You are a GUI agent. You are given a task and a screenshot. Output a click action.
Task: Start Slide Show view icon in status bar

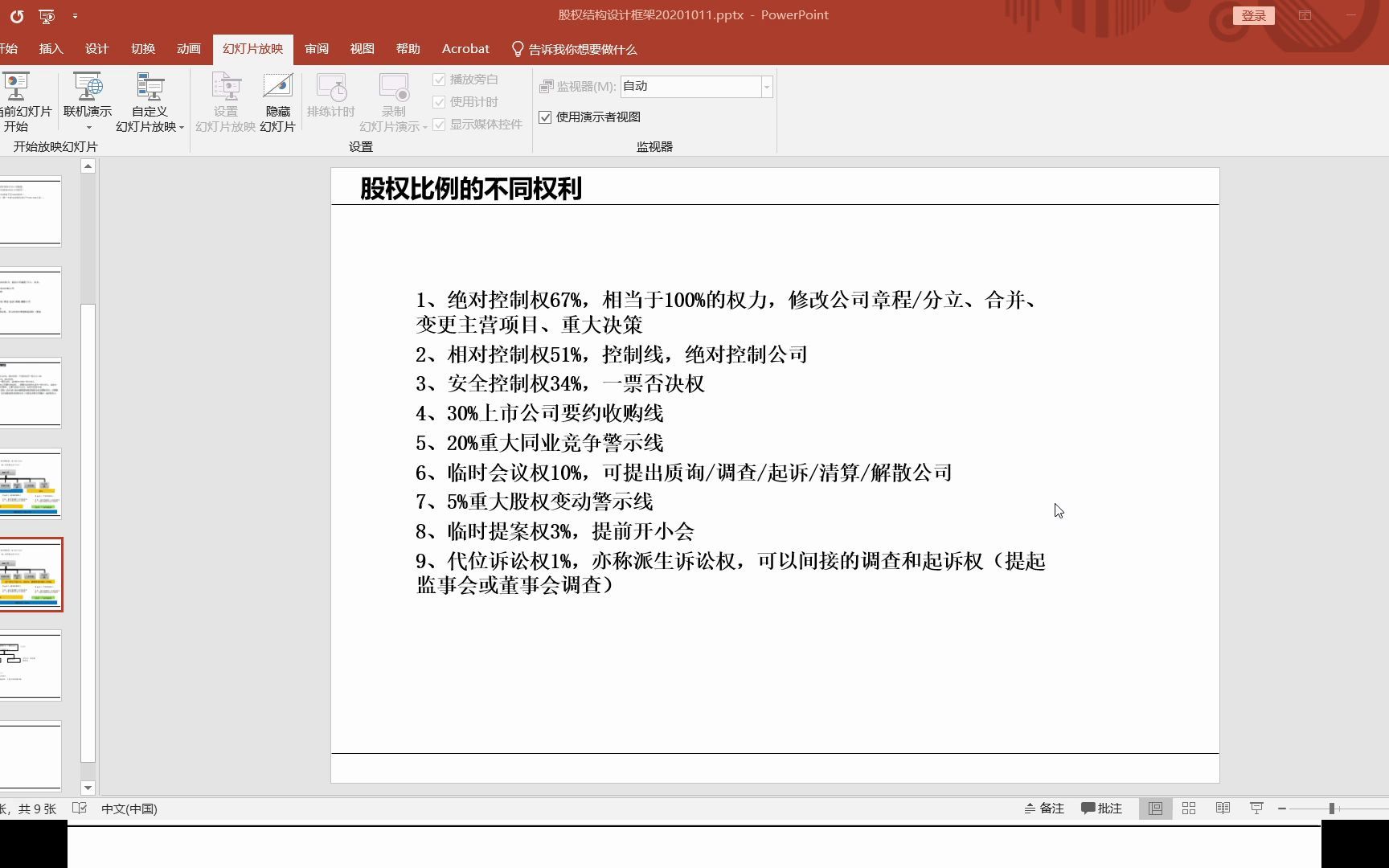tap(1256, 809)
